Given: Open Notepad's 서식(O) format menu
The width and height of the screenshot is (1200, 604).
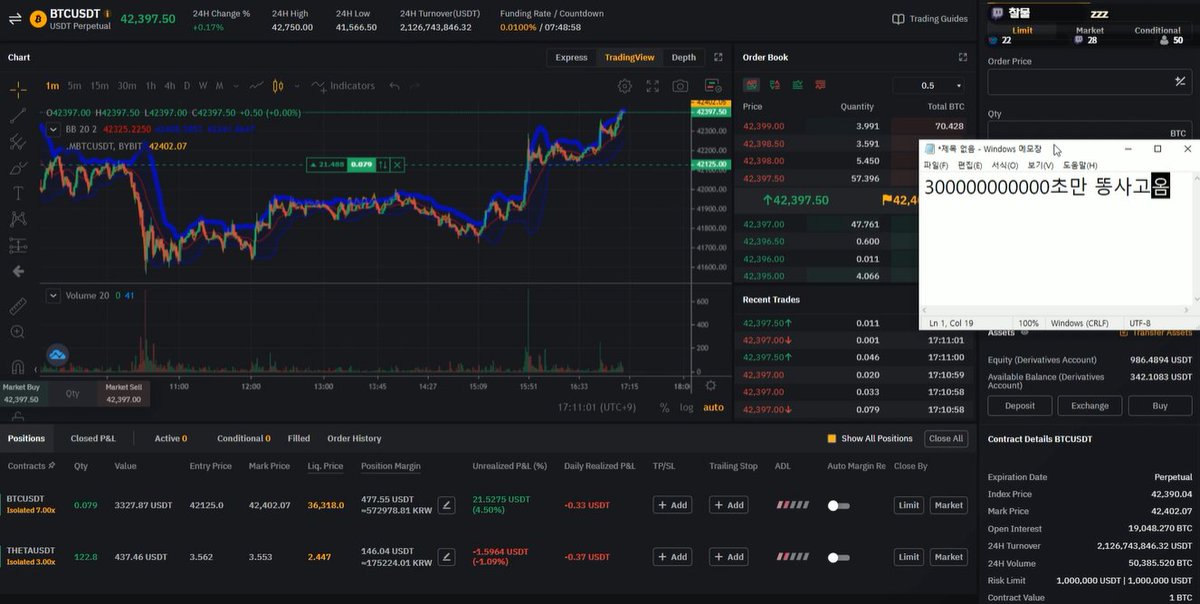Looking at the screenshot, I should (1005, 165).
